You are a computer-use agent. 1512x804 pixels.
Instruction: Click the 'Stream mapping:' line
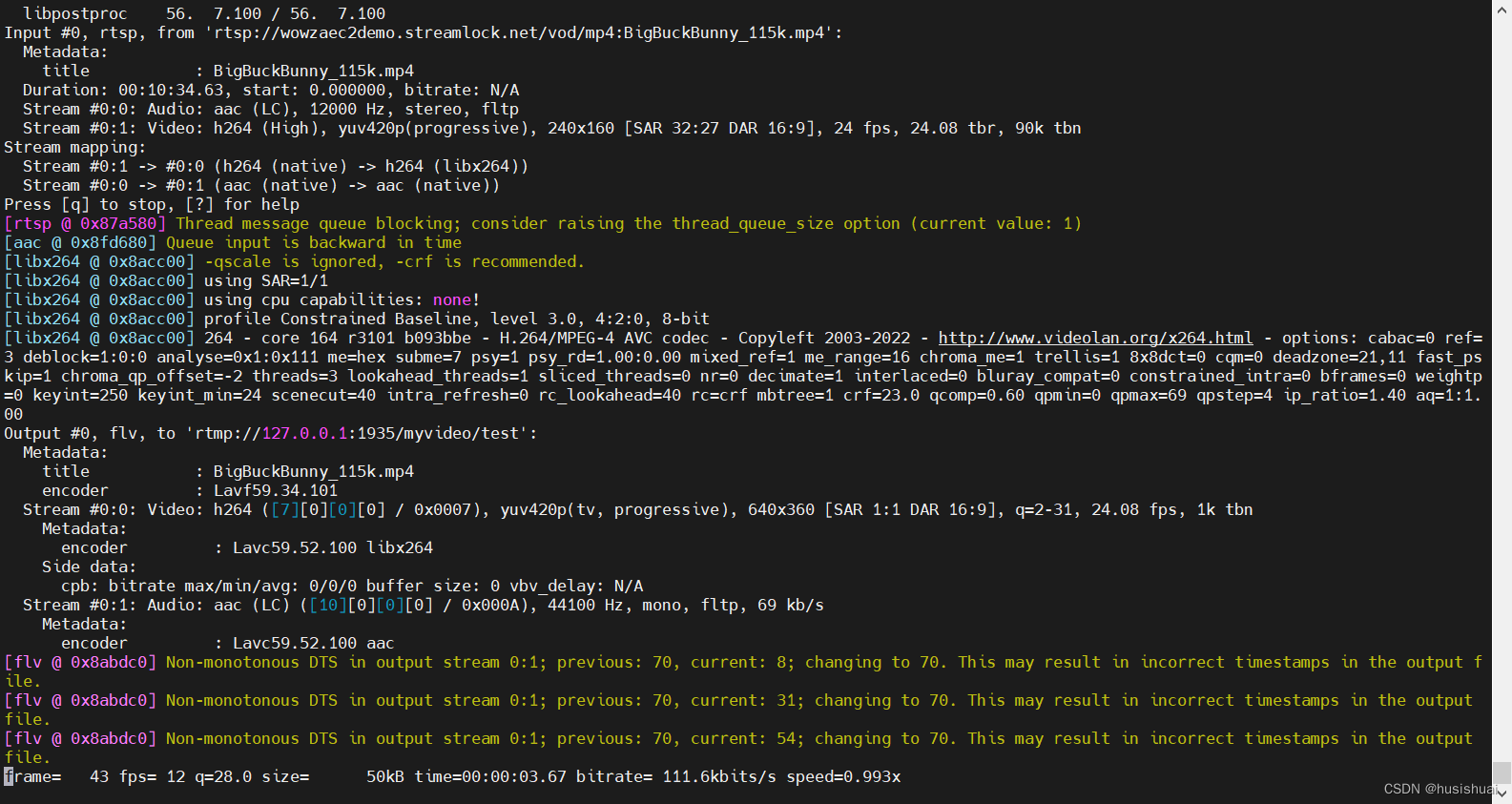[74, 147]
